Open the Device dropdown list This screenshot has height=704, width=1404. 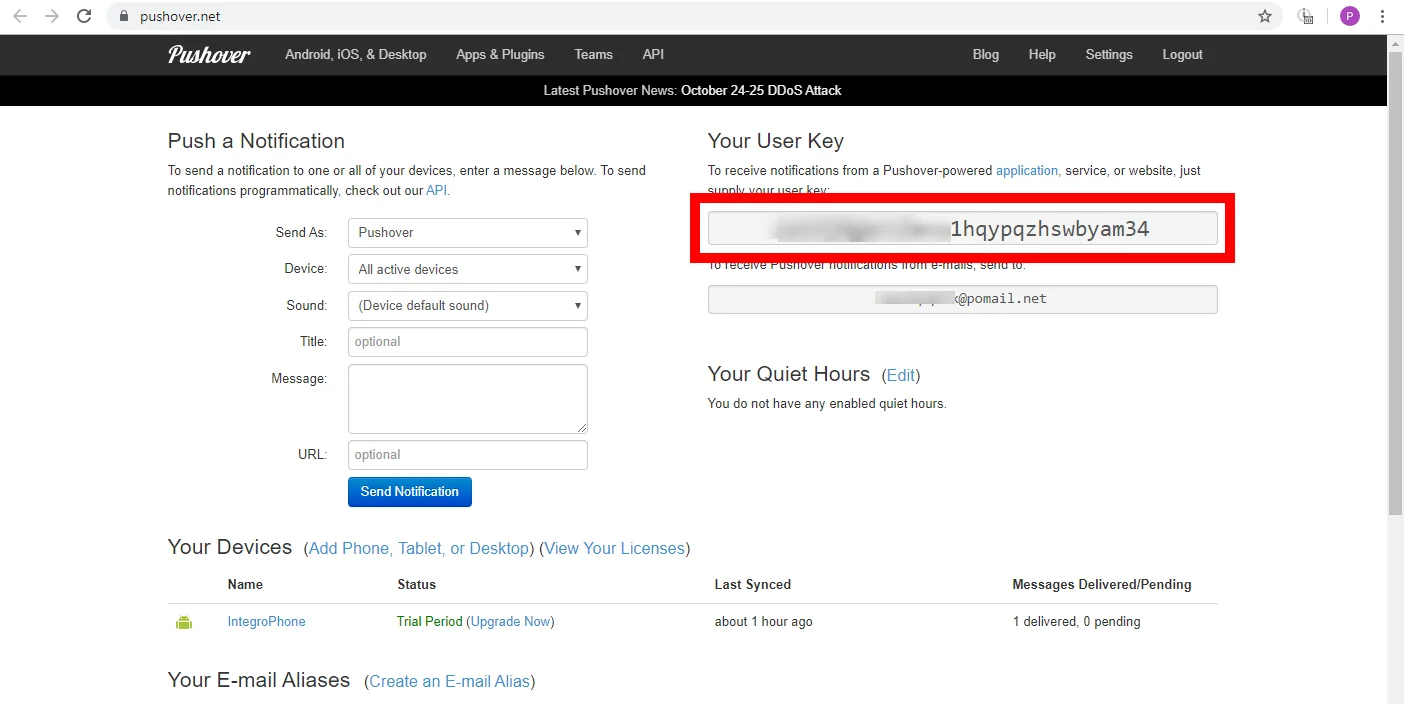468,269
